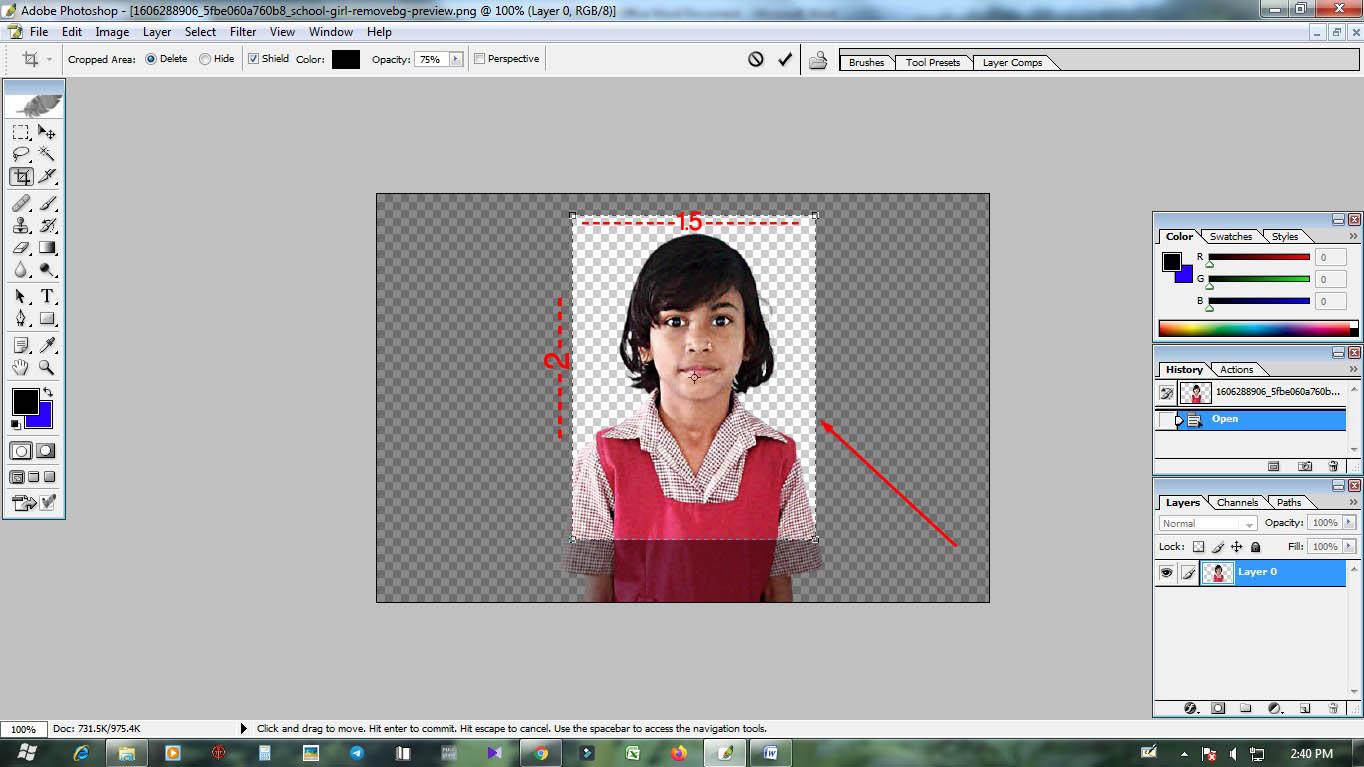Screen dimensions: 1364x767
Task: Select the Rectangle shape tool
Action: click(x=47, y=318)
